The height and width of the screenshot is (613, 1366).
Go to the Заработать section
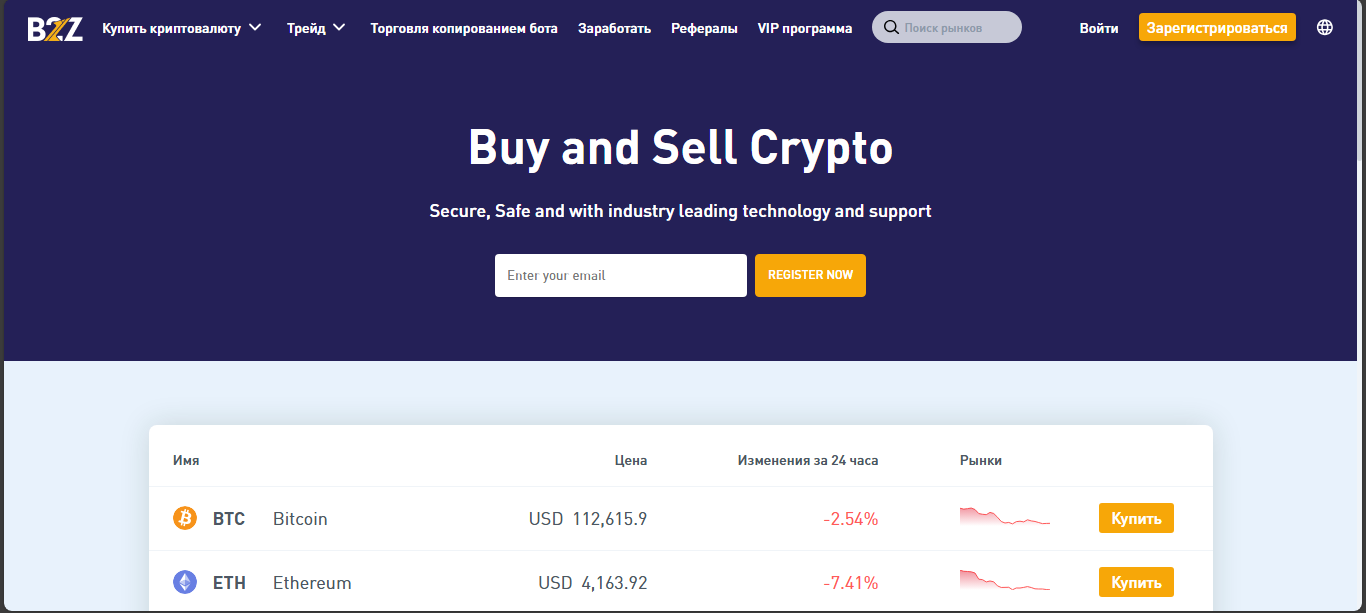tap(614, 28)
